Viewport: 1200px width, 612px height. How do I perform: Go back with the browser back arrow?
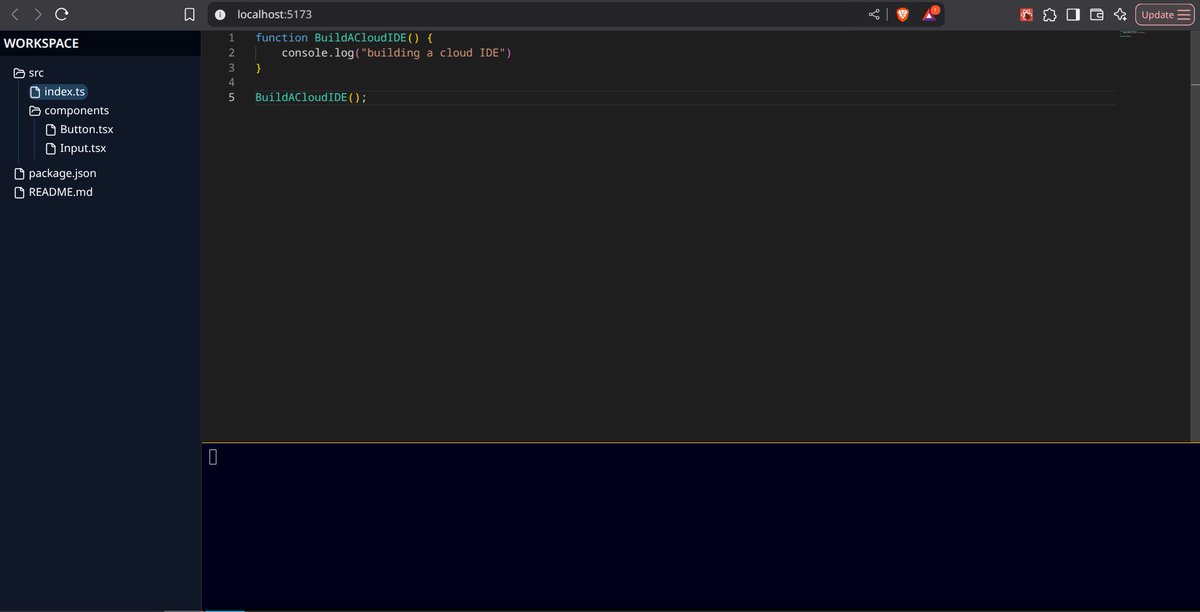coord(15,15)
